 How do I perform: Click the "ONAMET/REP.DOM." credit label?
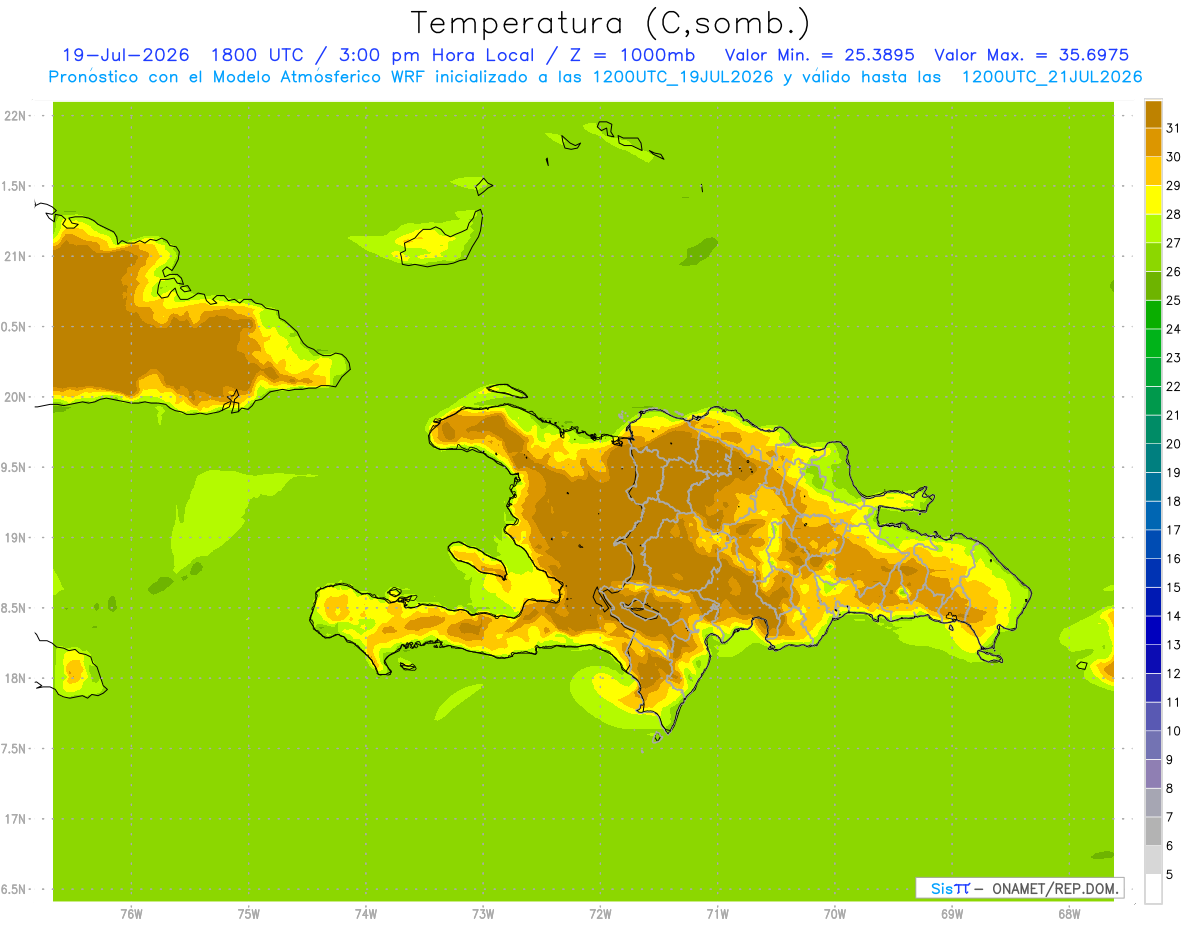(1054, 888)
